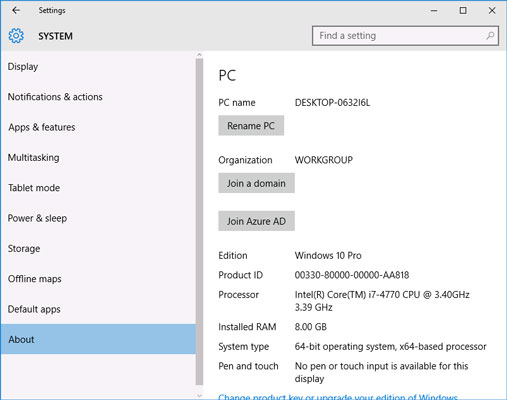The height and width of the screenshot is (400, 507).
Task: Click Join Azure AD button
Action: click(256, 221)
